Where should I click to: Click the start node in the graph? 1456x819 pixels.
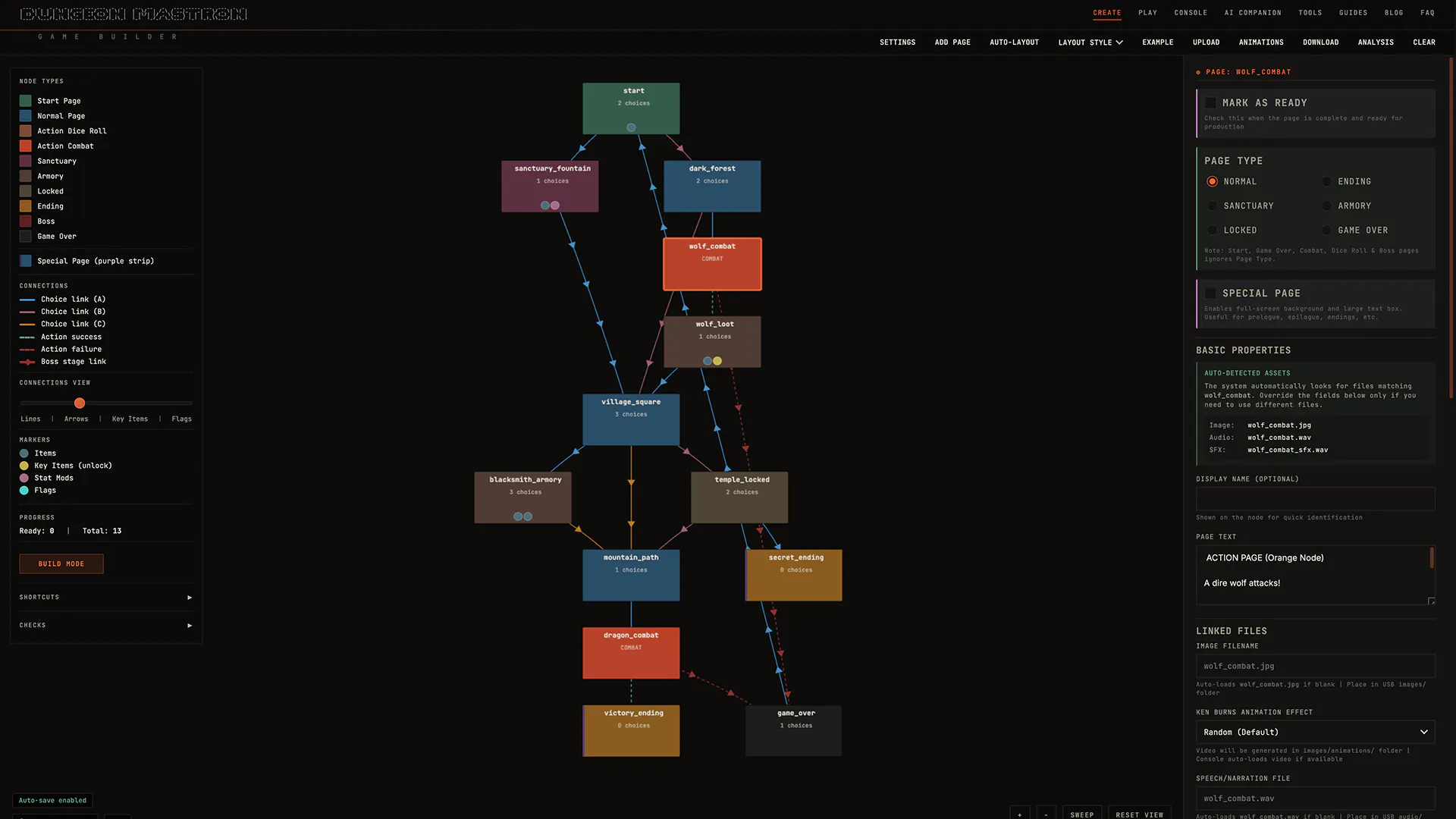click(x=631, y=108)
